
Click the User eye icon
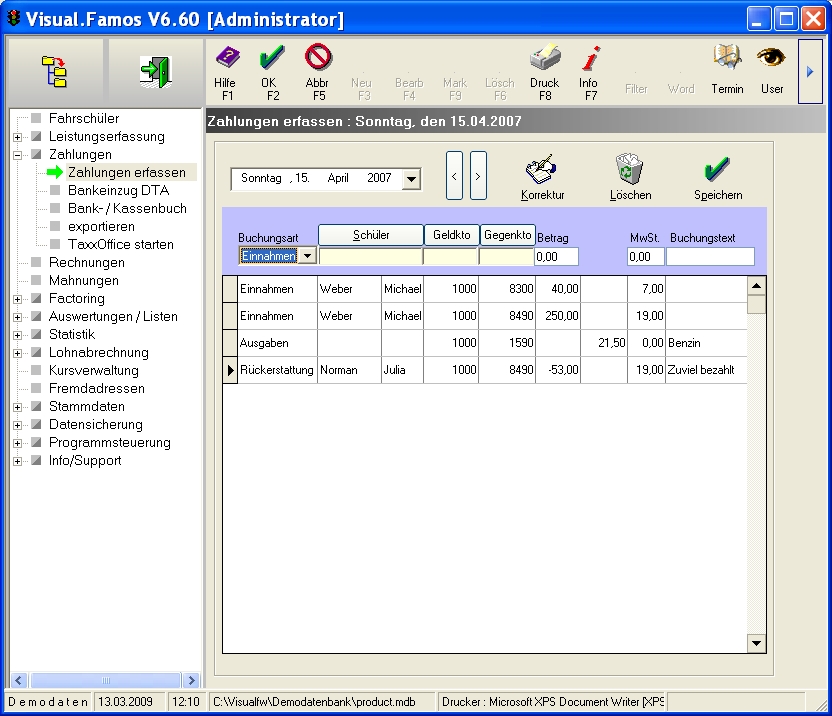(x=771, y=58)
